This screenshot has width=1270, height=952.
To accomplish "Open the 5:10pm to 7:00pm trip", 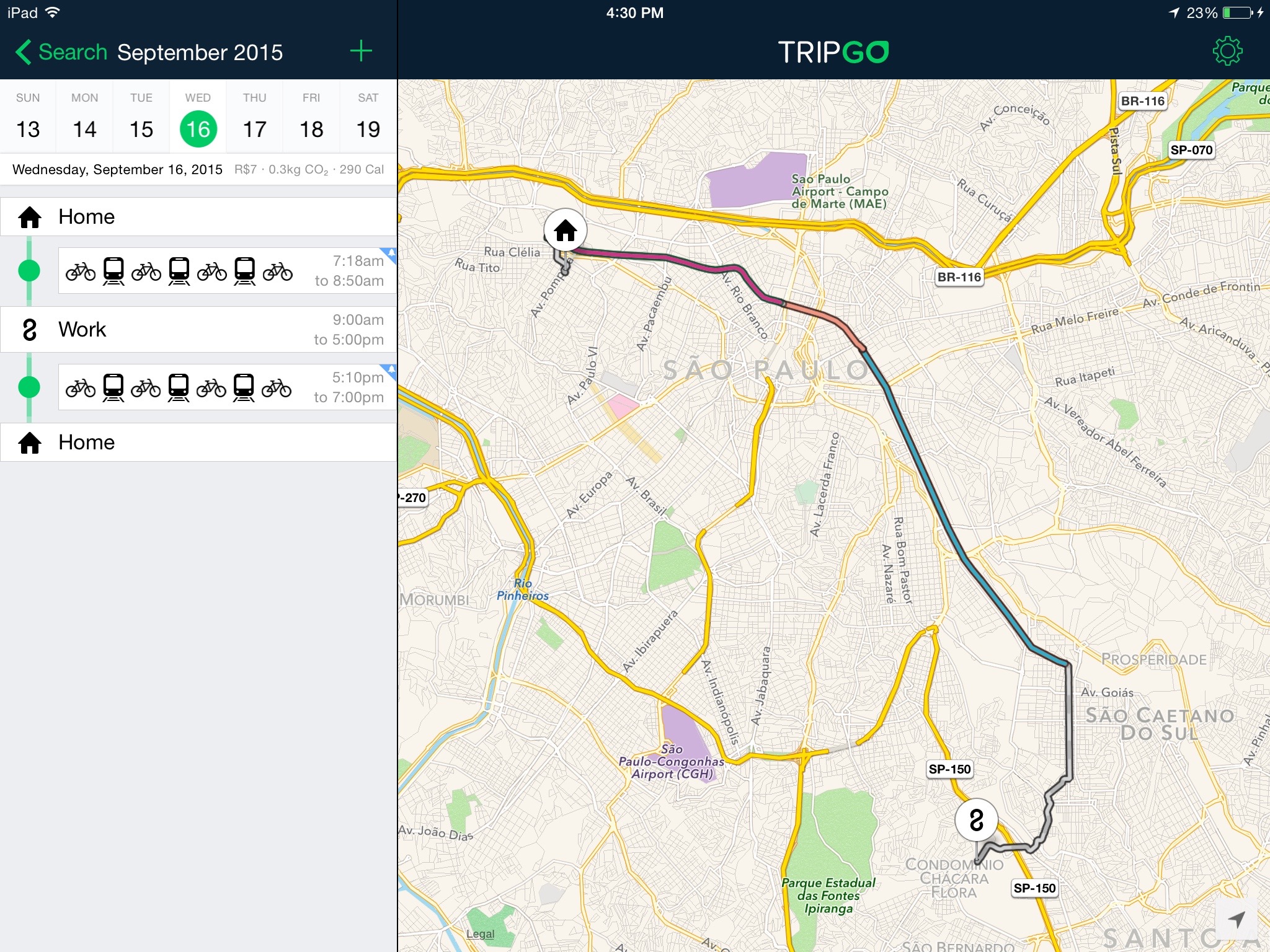I will coord(227,387).
